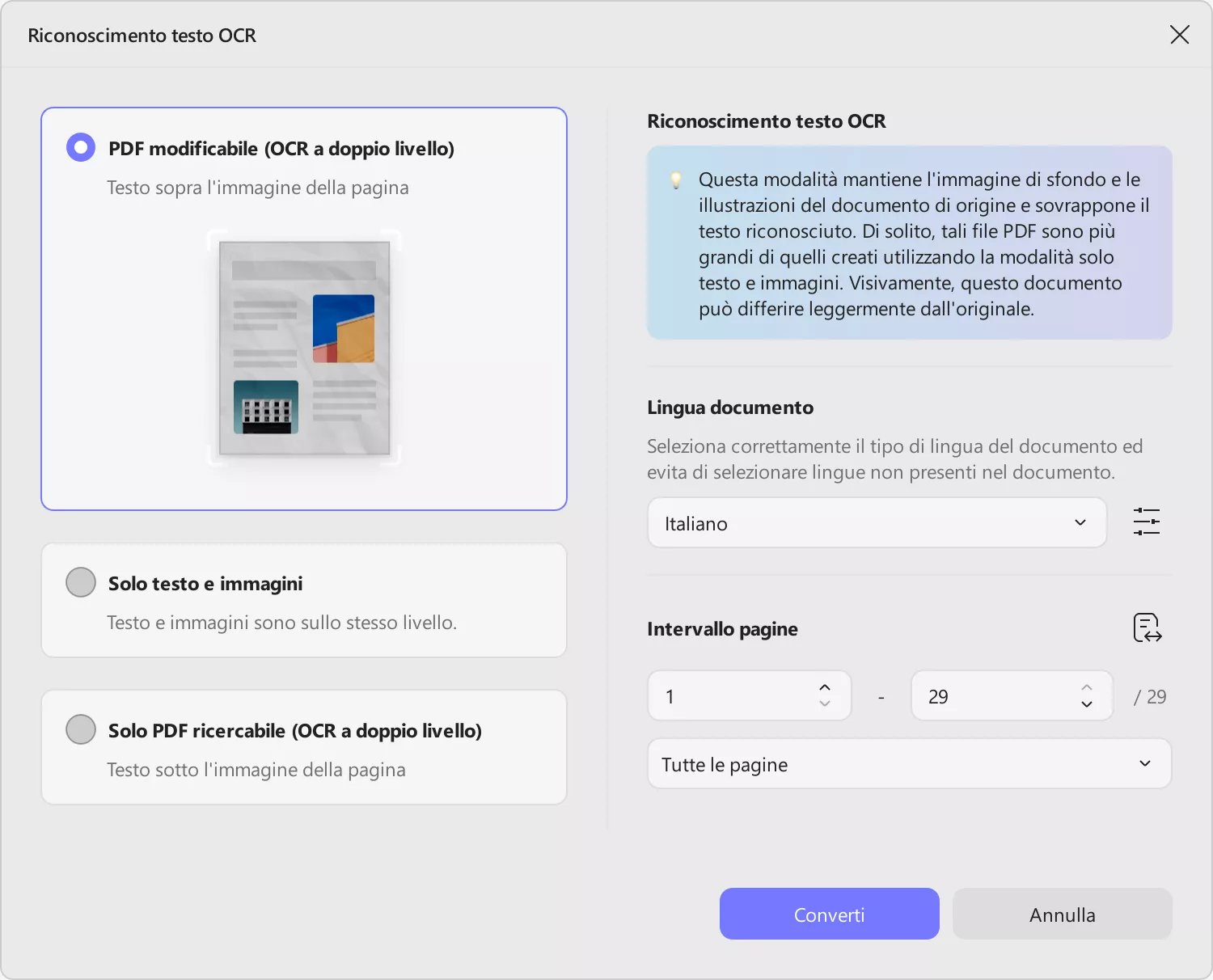This screenshot has width=1213, height=980.
Task: Click the lightbulb tip icon
Action: click(x=676, y=180)
